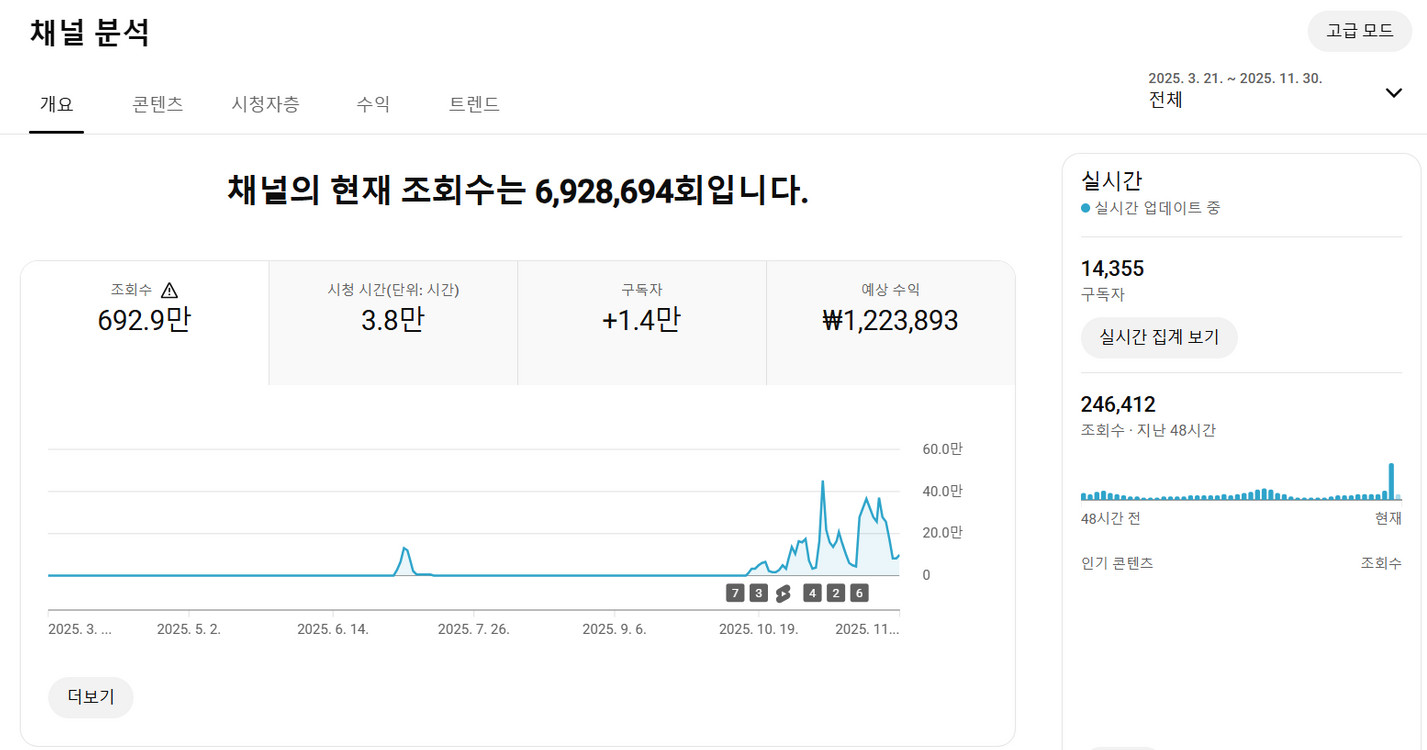Click video marker "4" below the chart
1427x750 pixels.
click(x=810, y=592)
